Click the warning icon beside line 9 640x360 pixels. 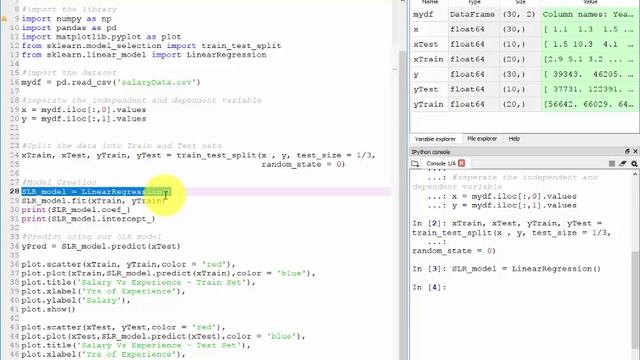(4, 18)
